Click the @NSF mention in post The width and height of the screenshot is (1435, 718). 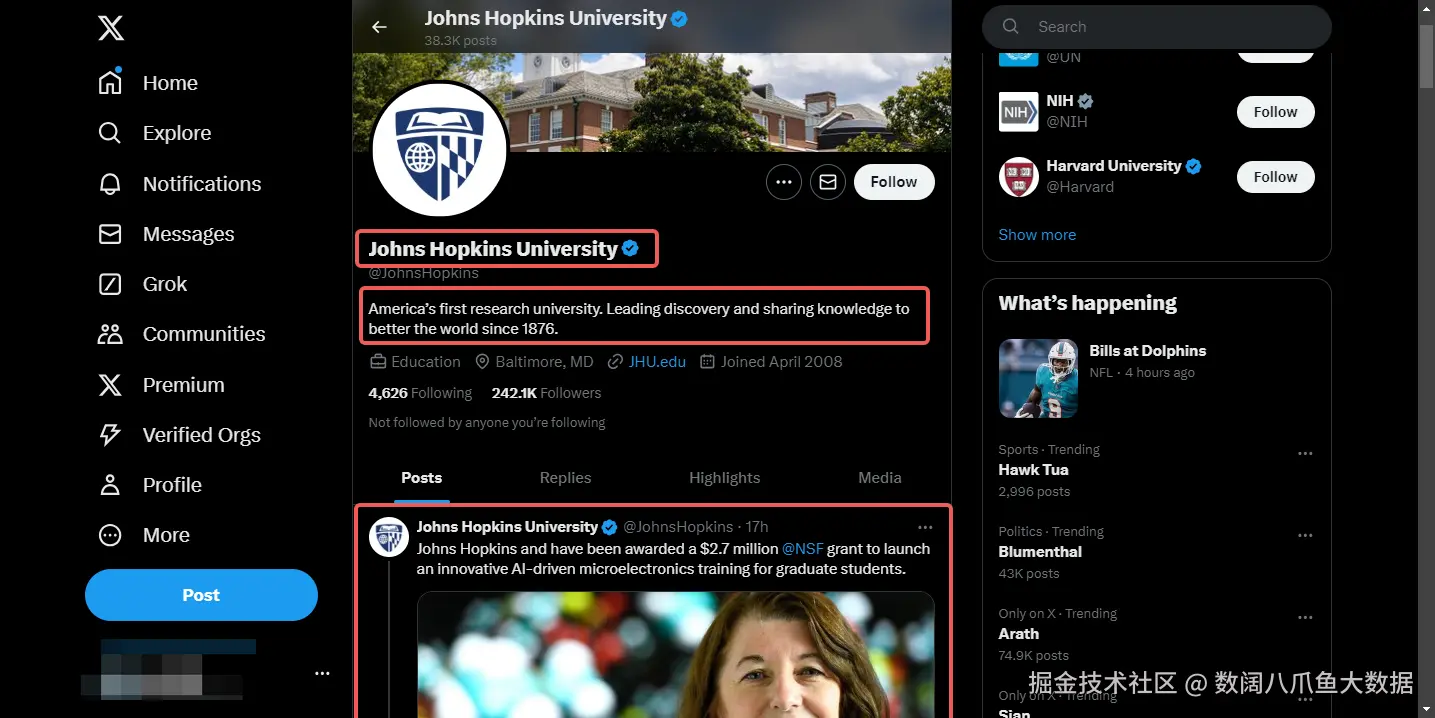click(803, 549)
